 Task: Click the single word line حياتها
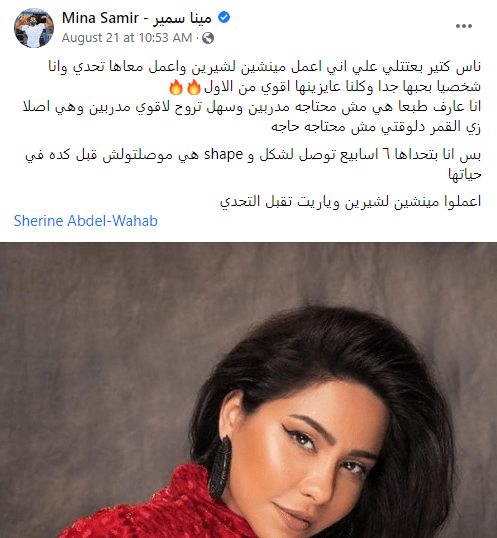(x=465, y=174)
